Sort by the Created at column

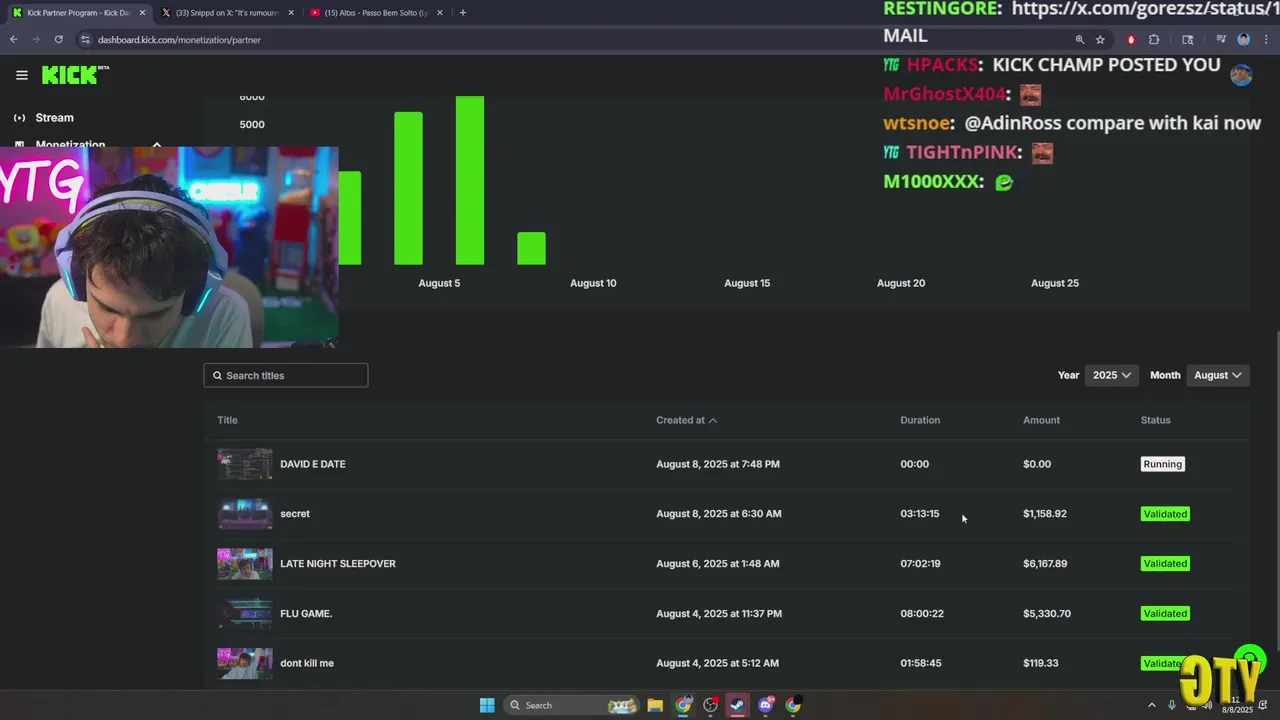click(x=686, y=420)
